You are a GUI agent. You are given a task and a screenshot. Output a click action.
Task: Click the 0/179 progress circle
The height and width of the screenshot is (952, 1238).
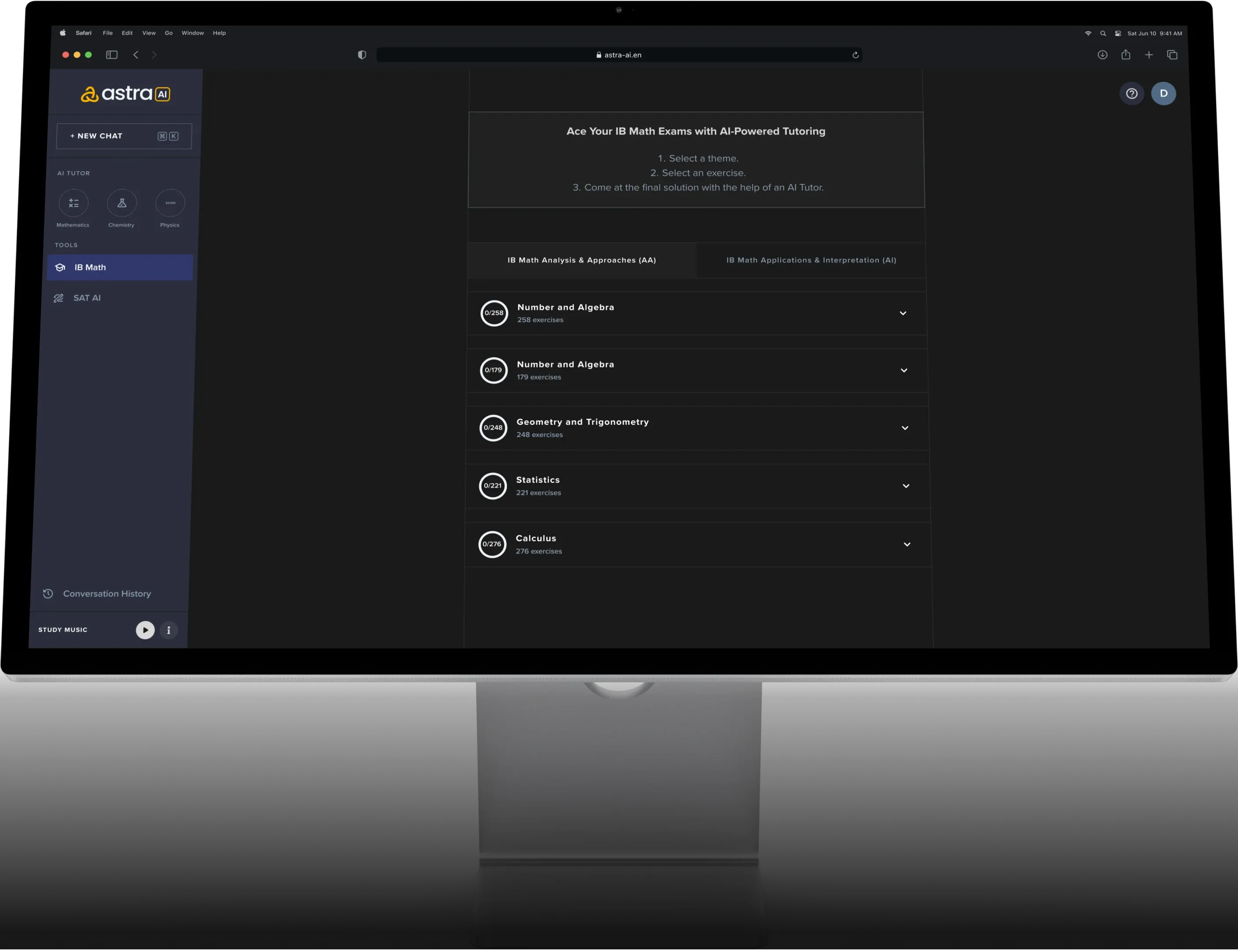(494, 370)
